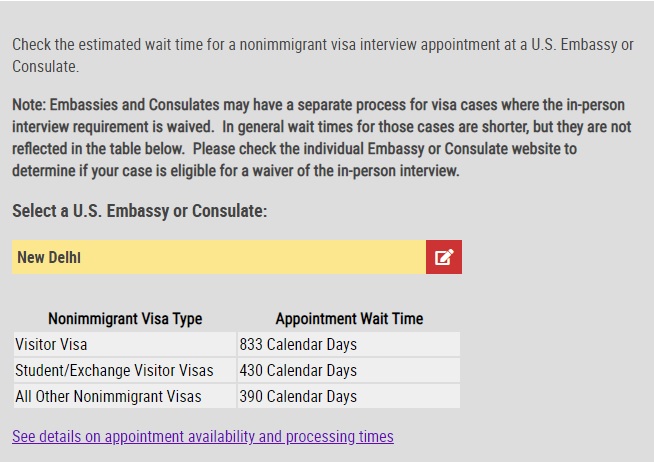Click the All Other Nonimmigrant Visas row
The width and height of the screenshot is (654, 462).
click(x=108, y=397)
